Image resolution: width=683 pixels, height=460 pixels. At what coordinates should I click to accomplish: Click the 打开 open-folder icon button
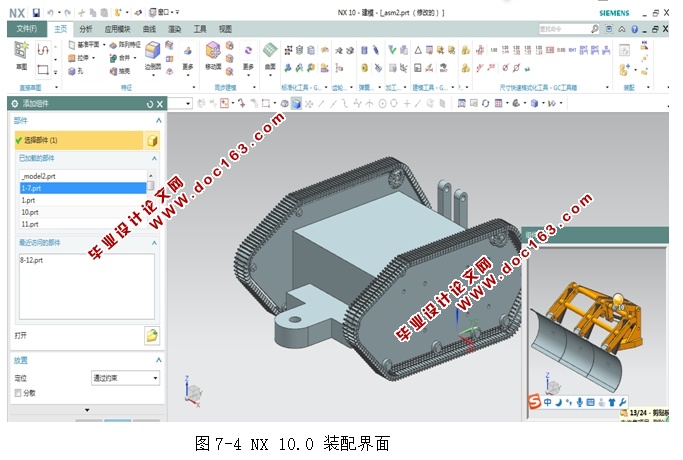coord(152,335)
